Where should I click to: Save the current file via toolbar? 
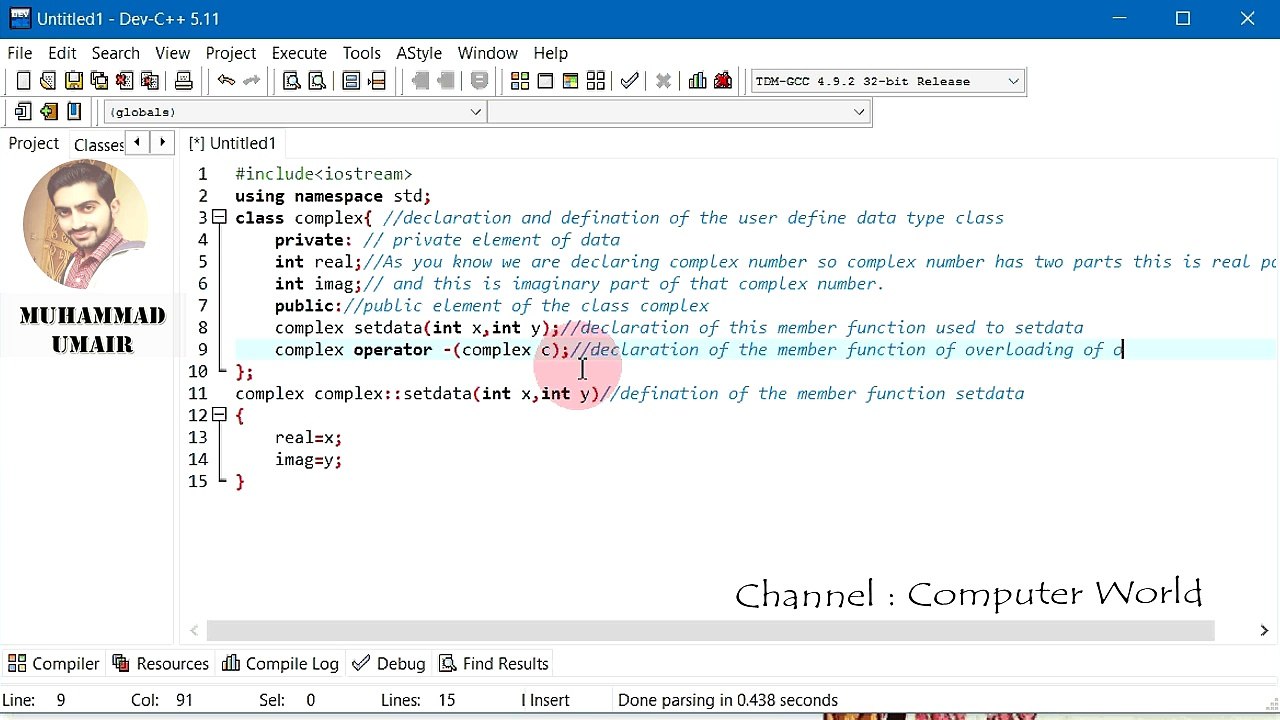pyautogui.click(x=74, y=81)
